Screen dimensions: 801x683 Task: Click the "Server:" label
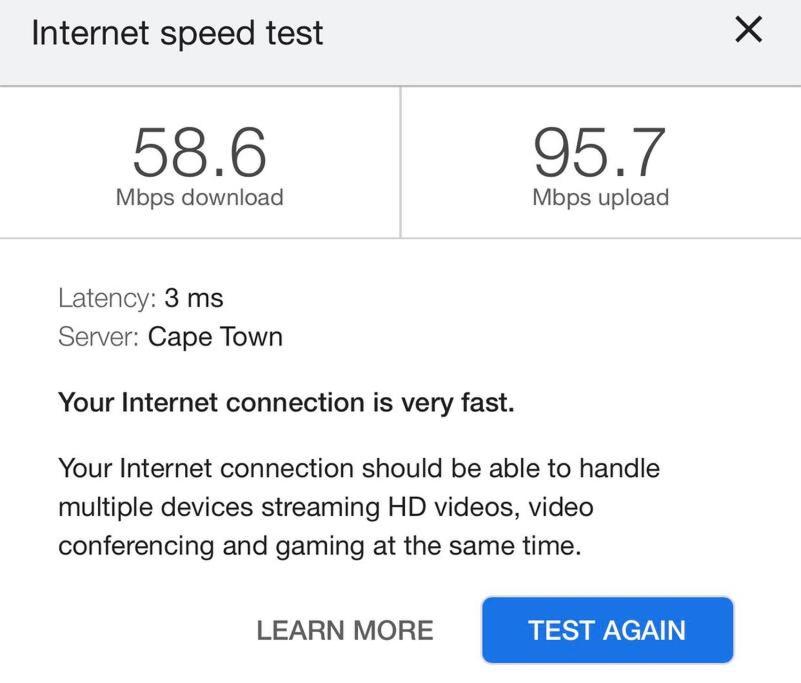(99, 337)
